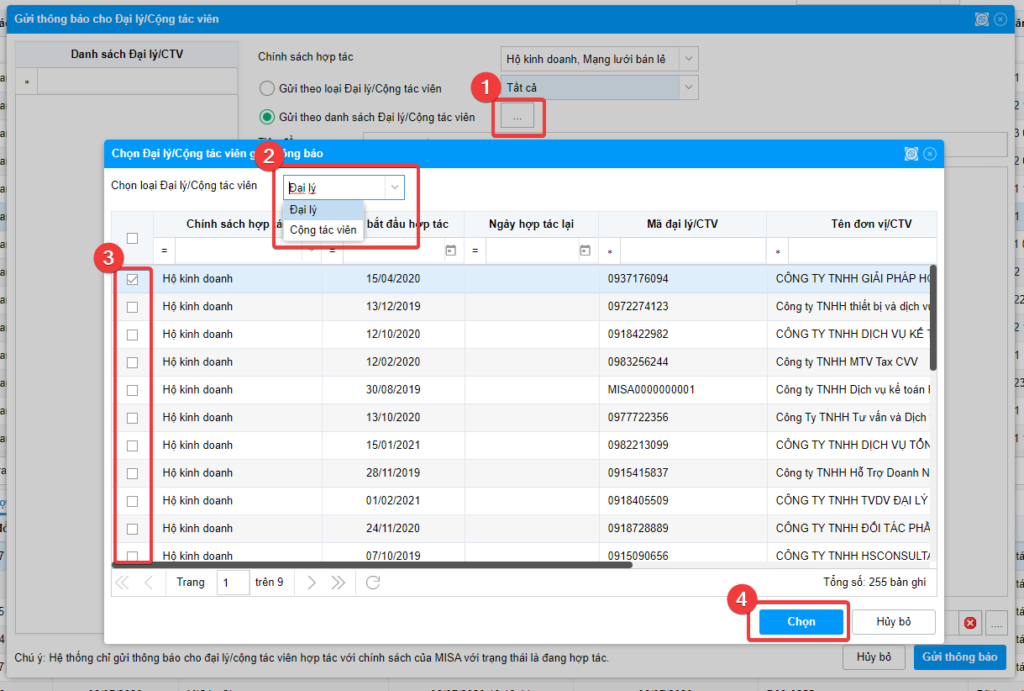Click Gửi thông báo to send notification
This screenshot has height=691, width=1024.
(x=959, y=658)
